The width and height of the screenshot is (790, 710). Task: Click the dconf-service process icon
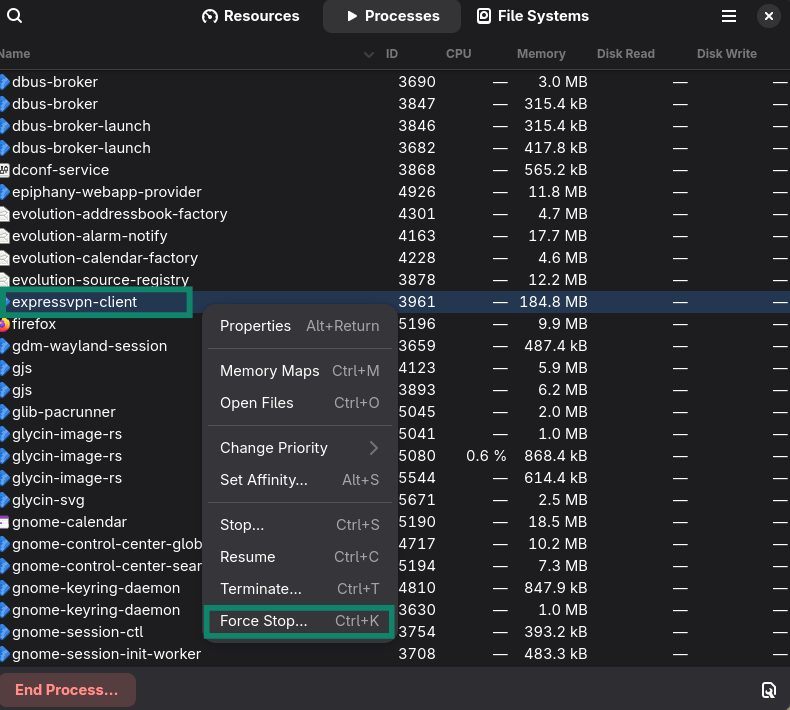[4, 170]
